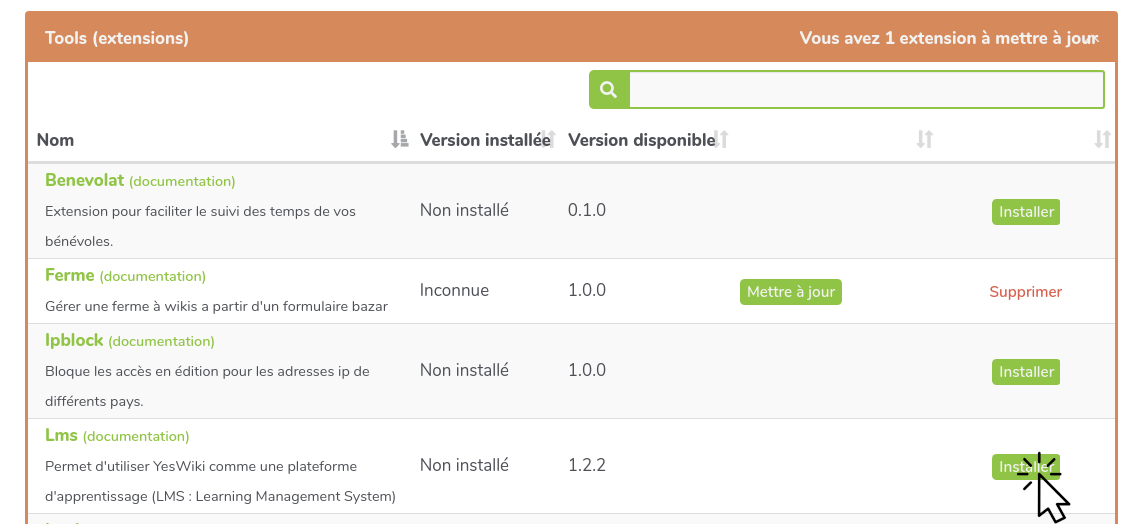
Task: Open the Ipblock extension link
Action: tap(74, 340)
